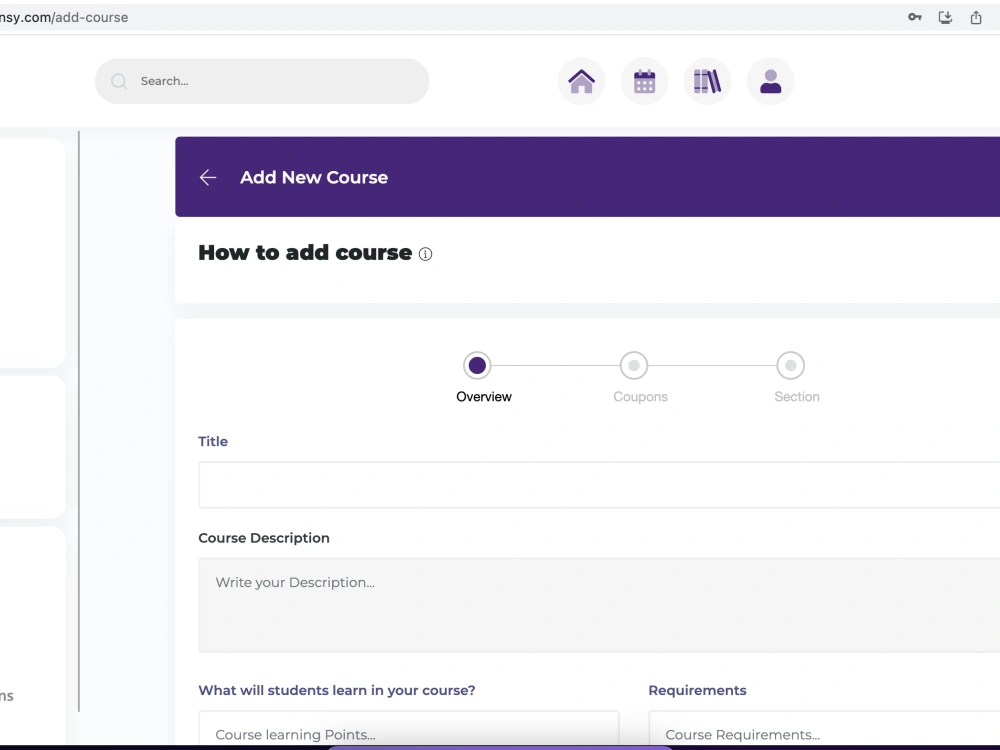Select the Overview step circle
Viewport: 1000px width, 750px height.
(x=477, y=365)
